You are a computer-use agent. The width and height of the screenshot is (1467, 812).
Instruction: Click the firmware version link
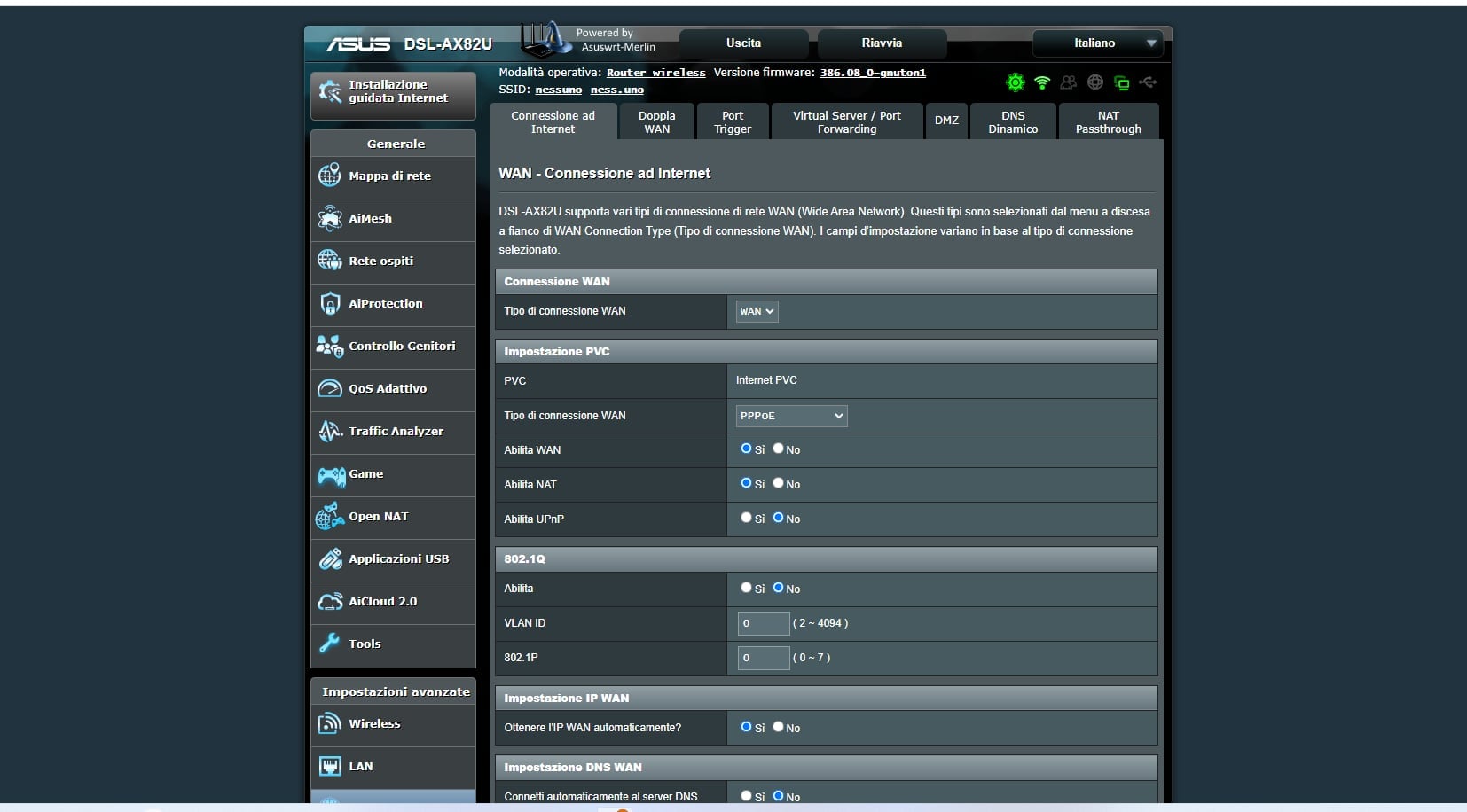point(872,73)
